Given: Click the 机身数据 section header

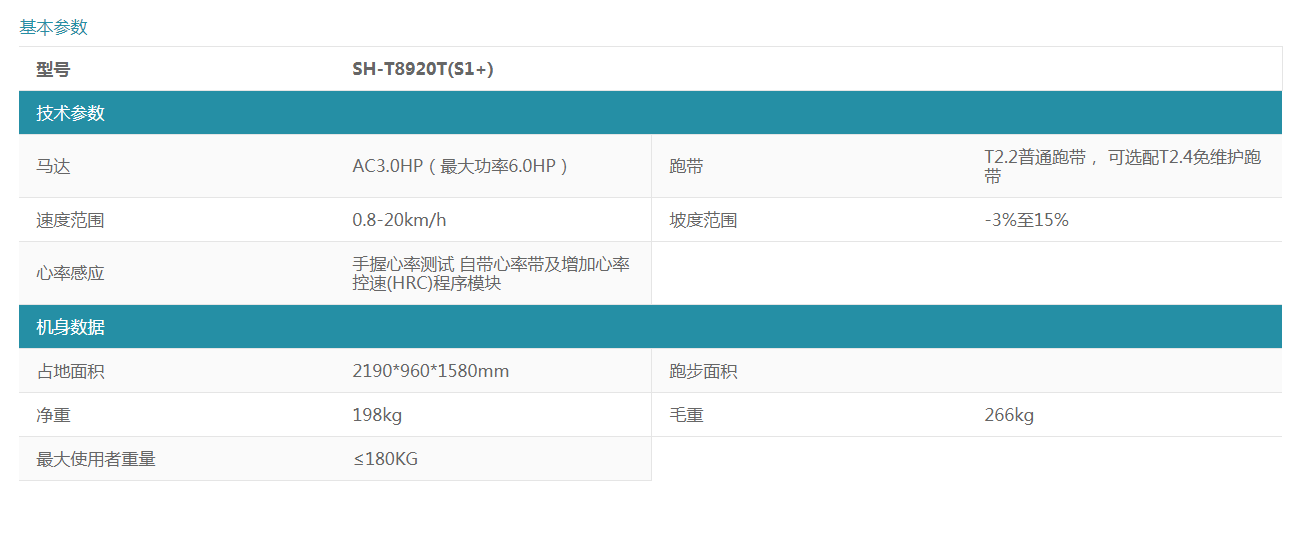Looking at the screenshot, I should click(x=70, y=327).
